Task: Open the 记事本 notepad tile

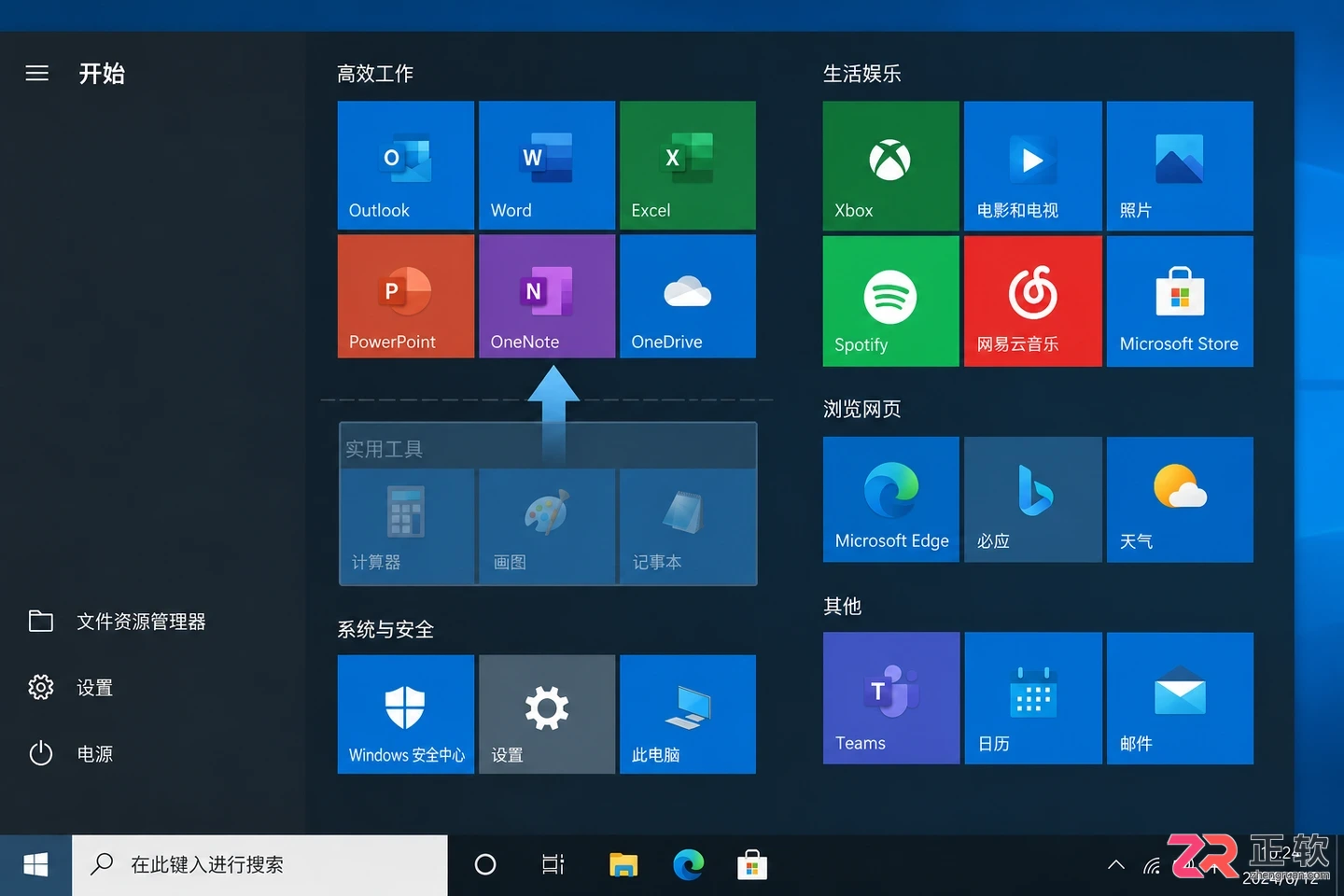Action: coord(688,526)
